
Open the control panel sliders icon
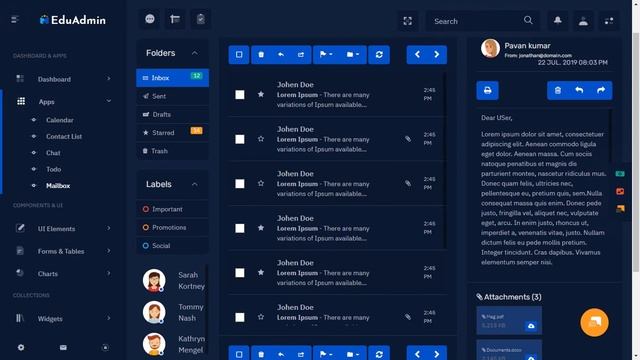[x=609, y=20]
